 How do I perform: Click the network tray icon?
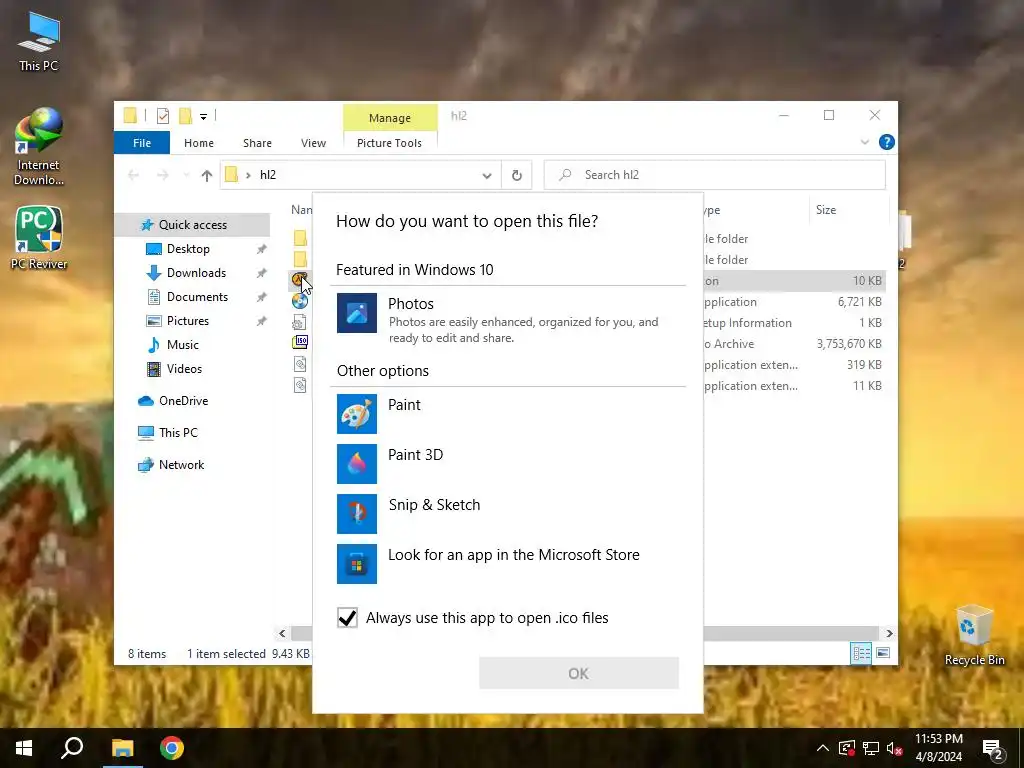pyautogui.click(x=871, y=748)
